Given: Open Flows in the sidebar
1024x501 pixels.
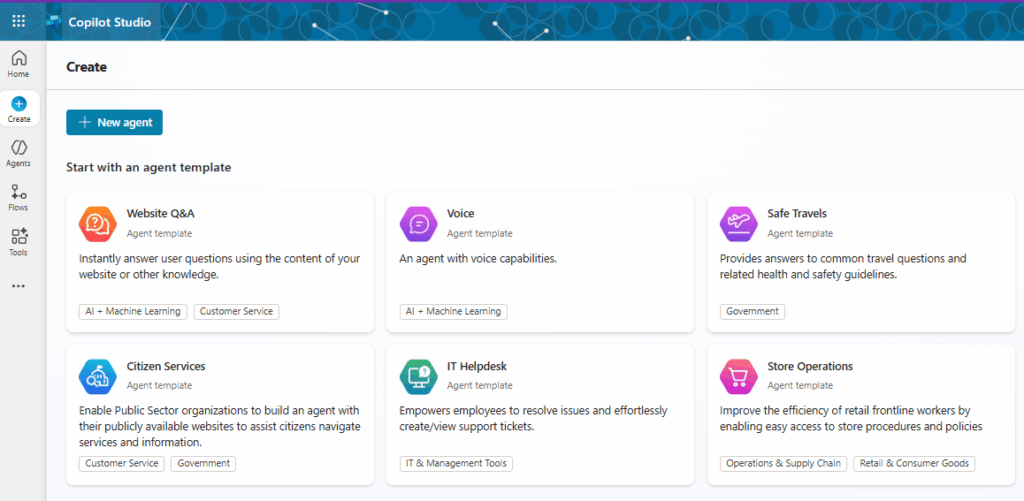Looking at the screenshot, I should tap(18, 198).
